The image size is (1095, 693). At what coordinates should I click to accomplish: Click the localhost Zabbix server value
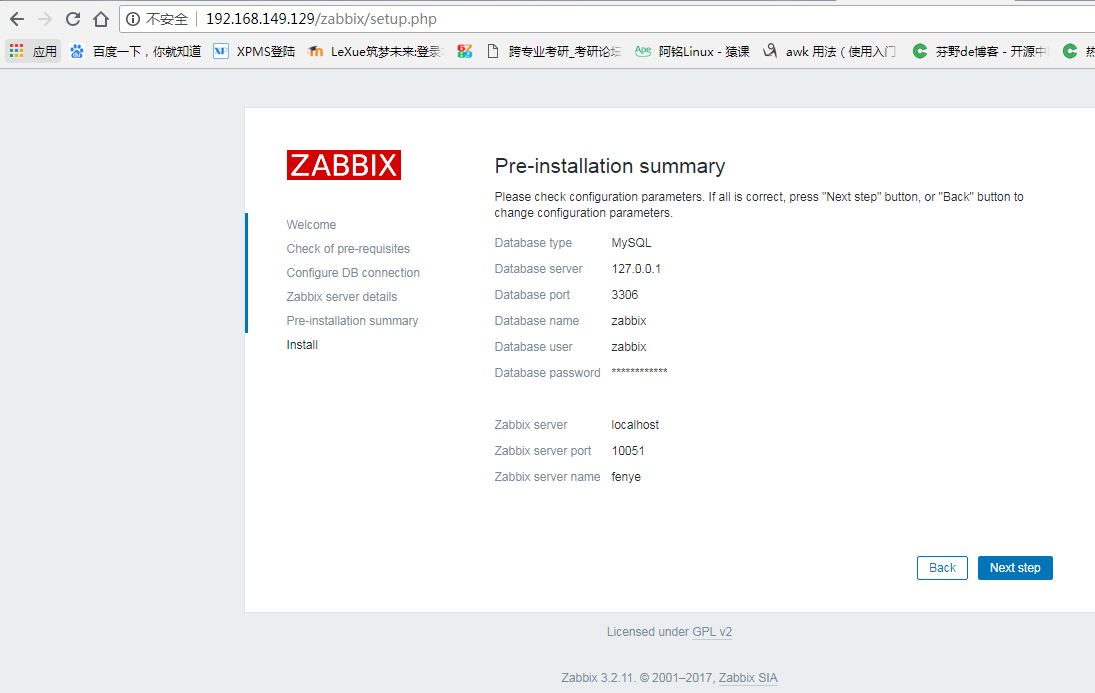click(635, 425)
